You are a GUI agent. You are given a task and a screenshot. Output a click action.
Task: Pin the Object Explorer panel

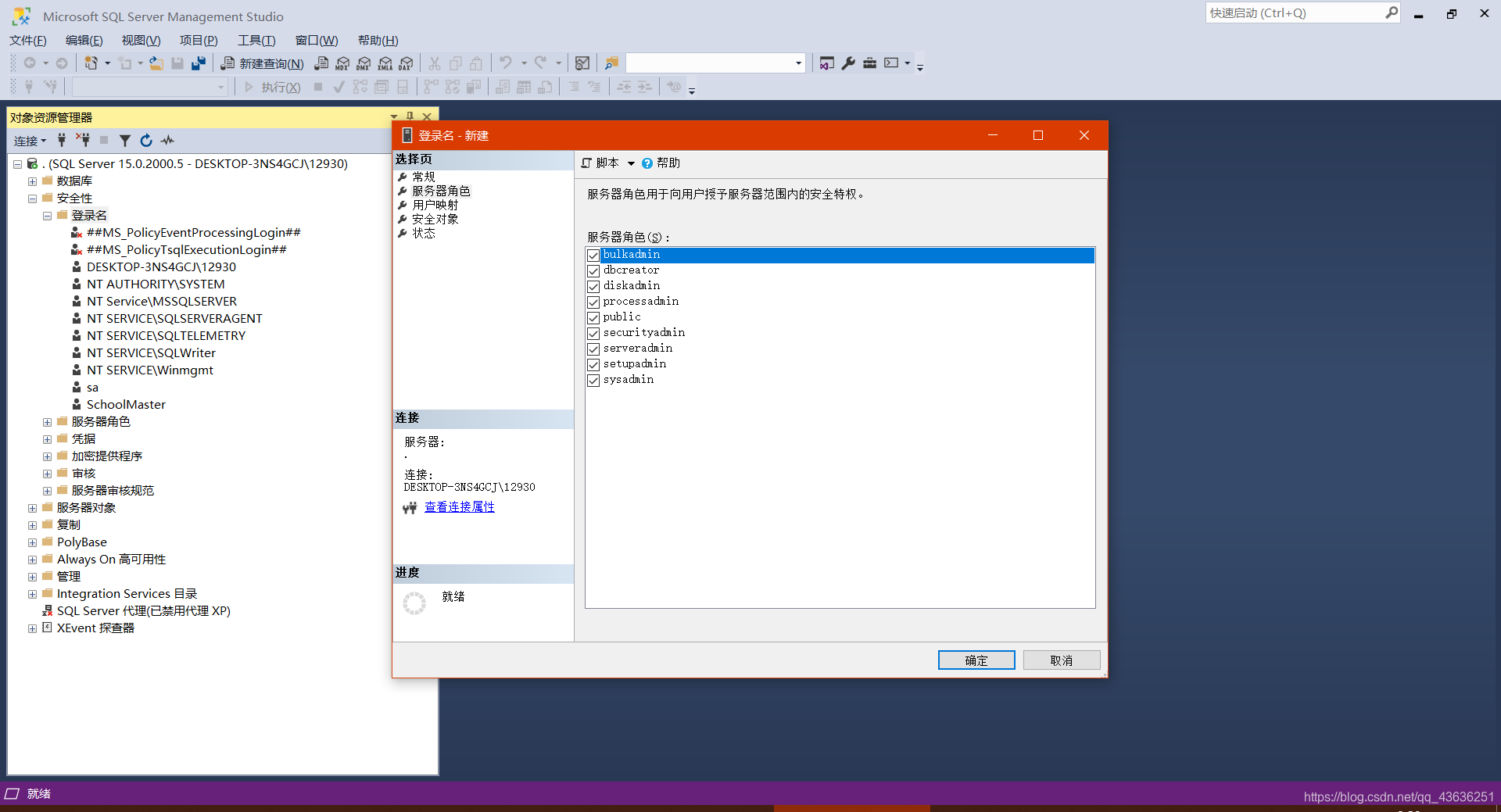click(x=410, y=116)
